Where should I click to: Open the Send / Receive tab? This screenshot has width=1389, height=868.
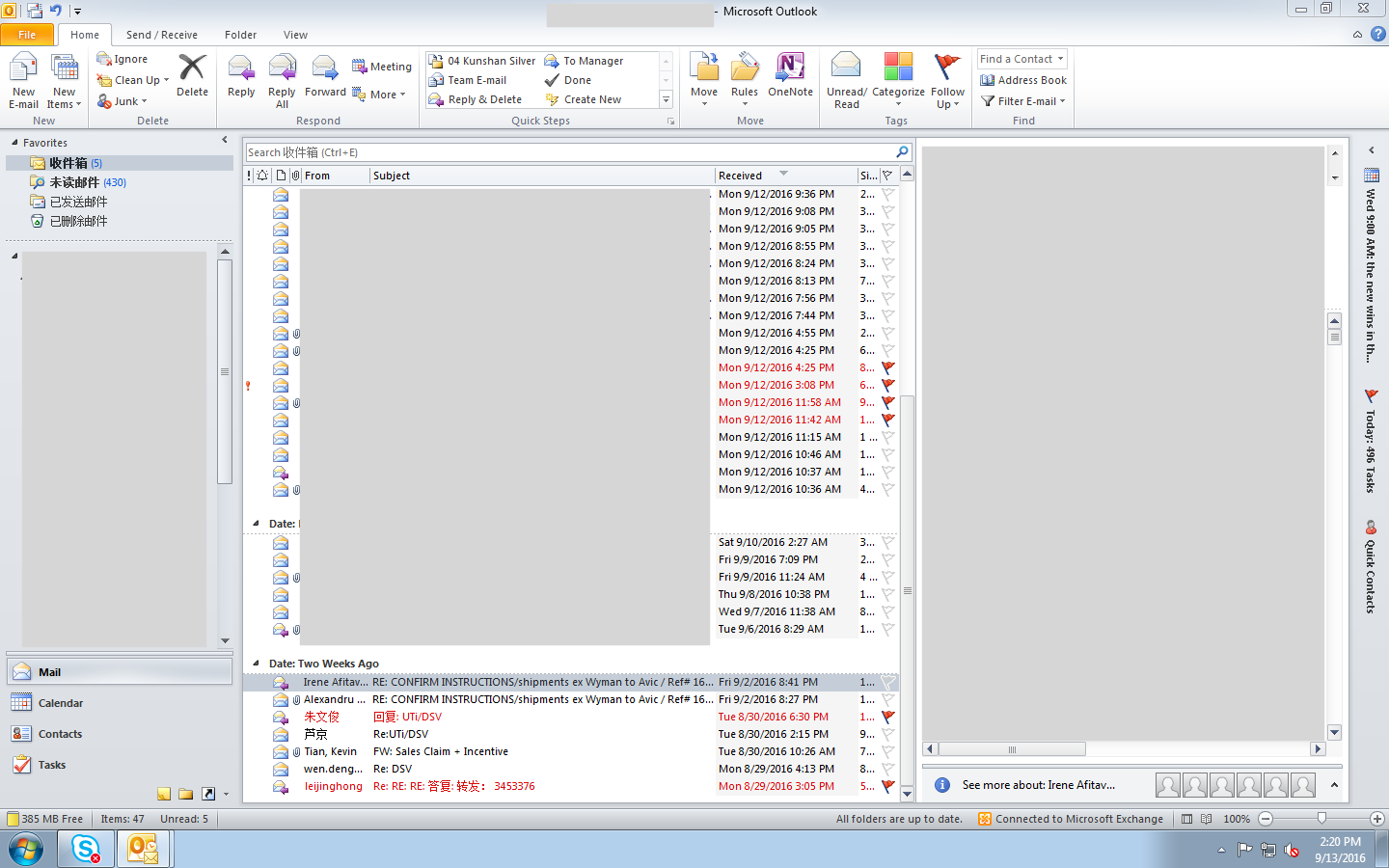point(161,35)
